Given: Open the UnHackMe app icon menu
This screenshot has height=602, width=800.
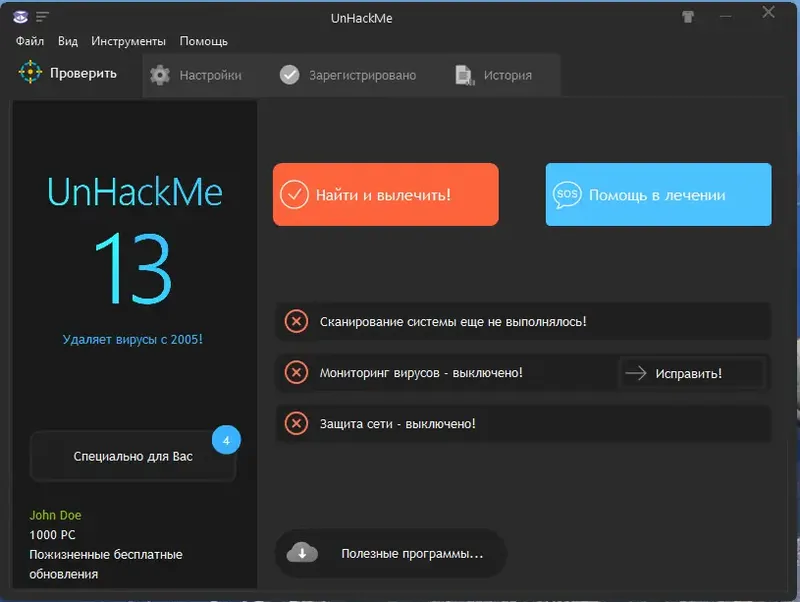Looking at the screenshot, I should coord(20,17).
